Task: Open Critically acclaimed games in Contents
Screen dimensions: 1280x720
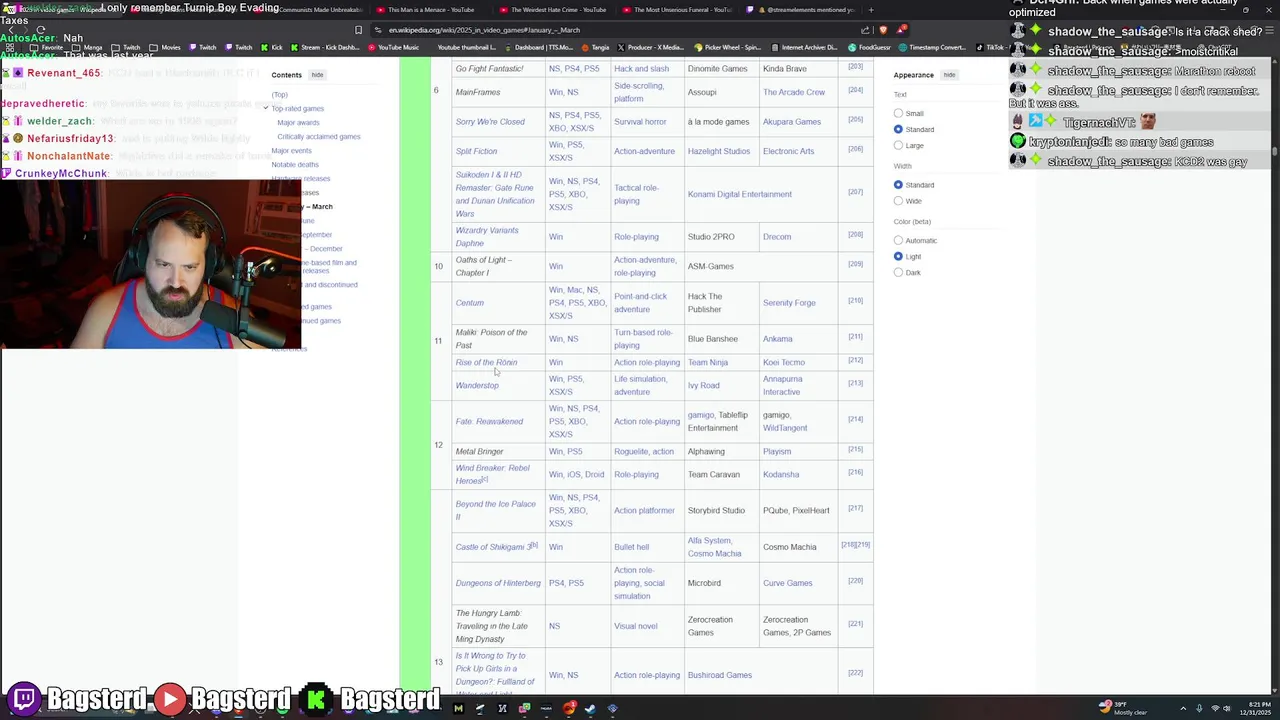Action: pyautogui.click(x=318, y=136)
